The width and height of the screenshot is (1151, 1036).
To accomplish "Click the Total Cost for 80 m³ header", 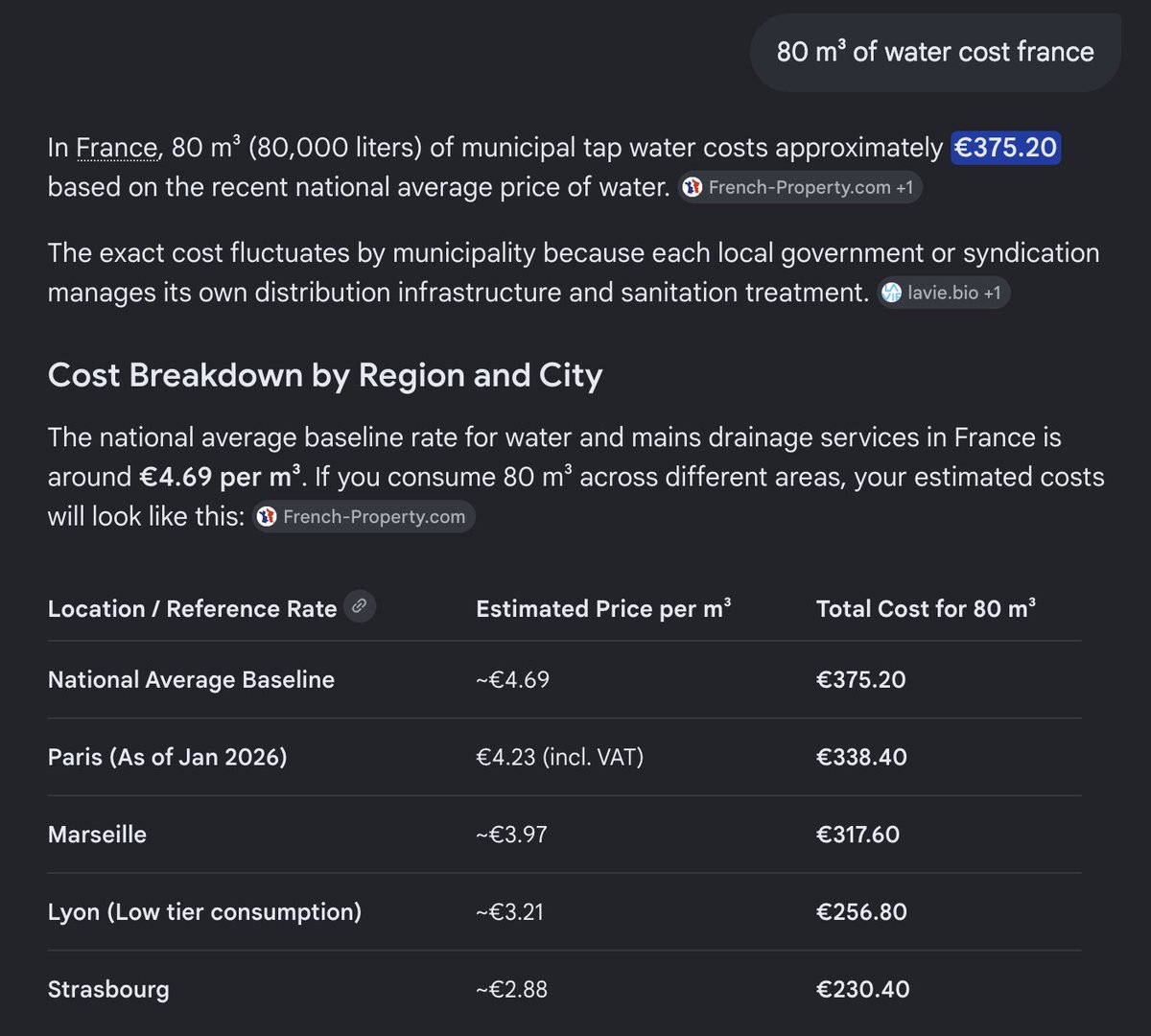I will pos(926,608).
